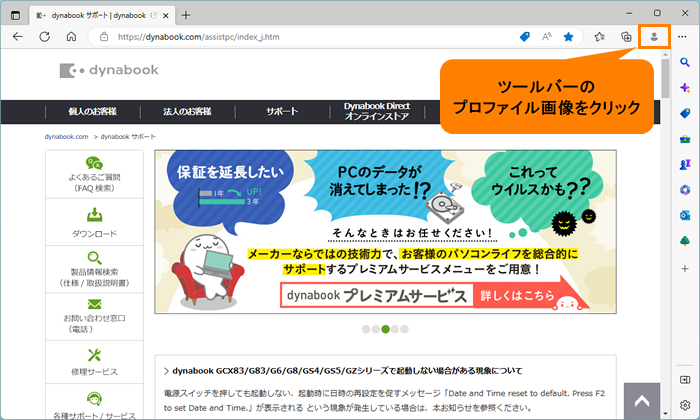Select the active green carousel dot
Screen dimensions: 700x420
(x=385, y=329)
